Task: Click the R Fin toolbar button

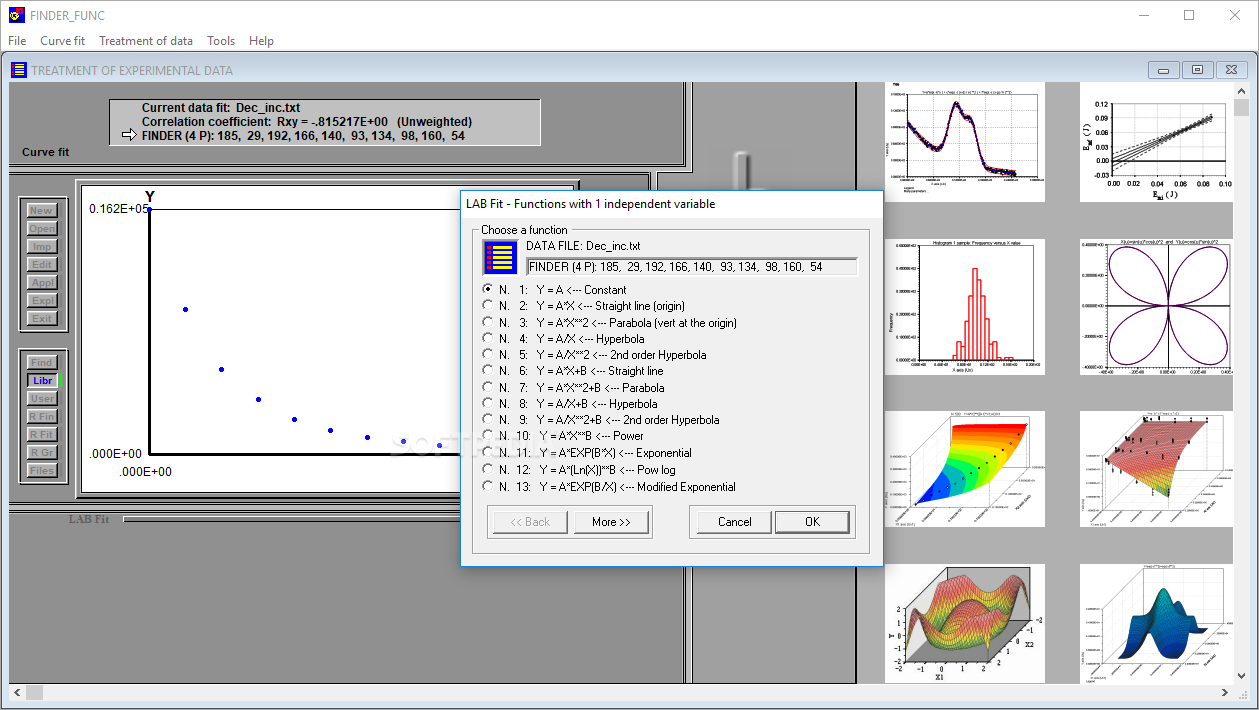Action: click(42, 417)
